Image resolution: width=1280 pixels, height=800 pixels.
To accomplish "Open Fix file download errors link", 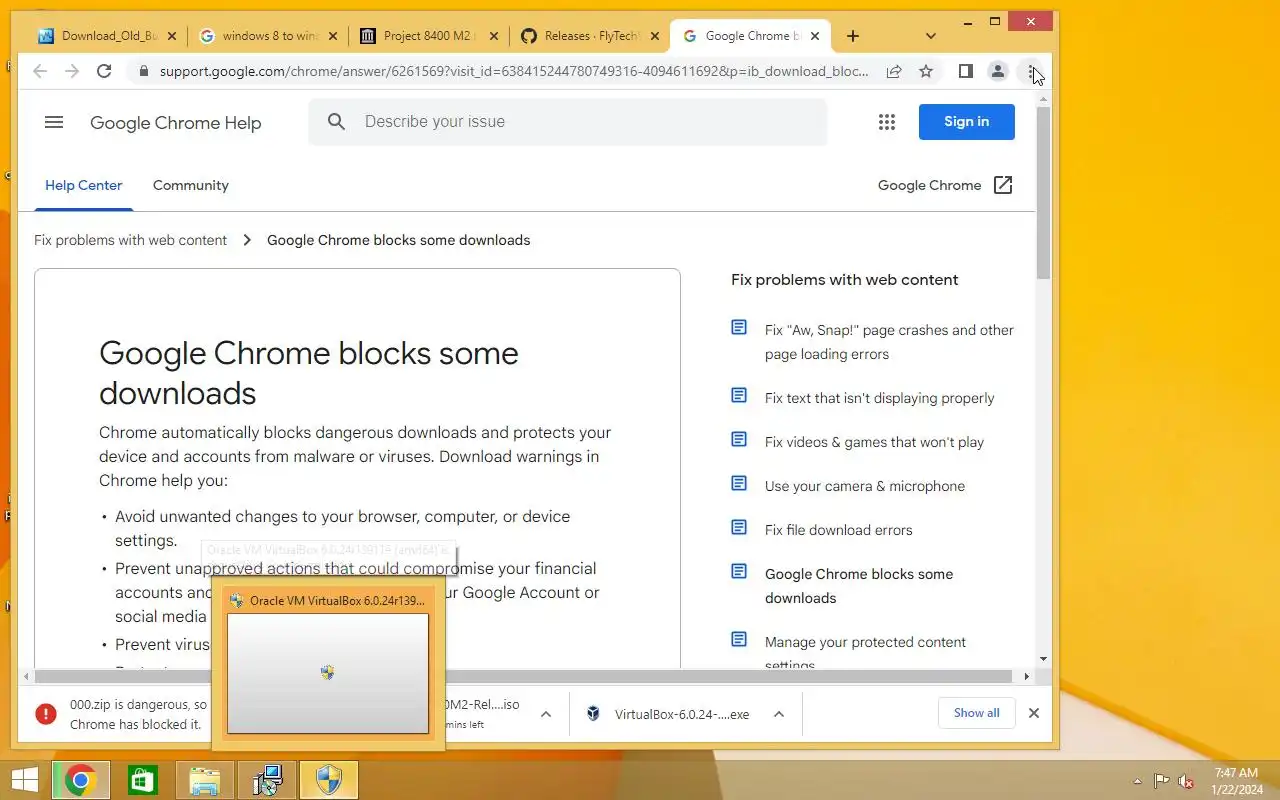I will [x=838, y=530].
